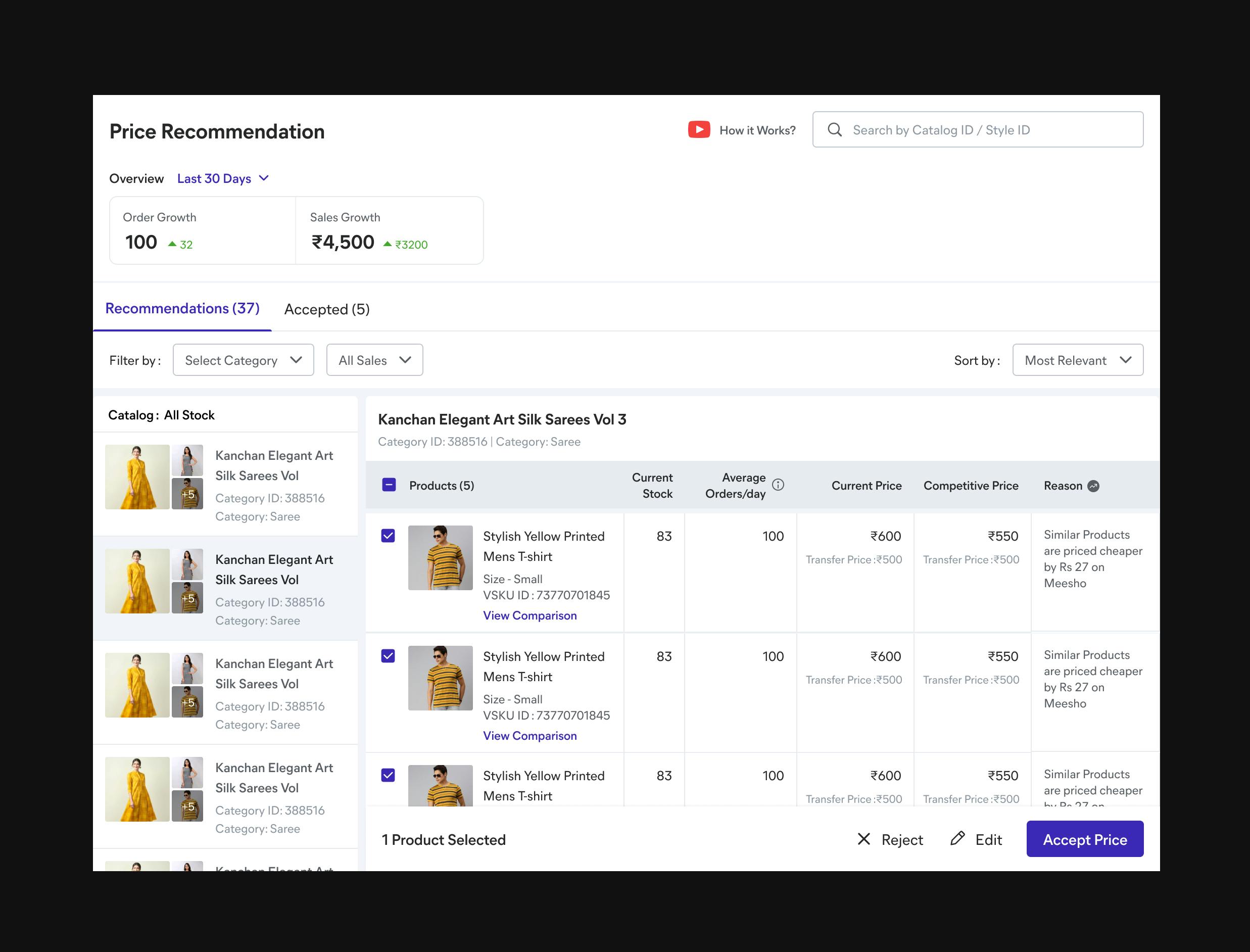Select the first catalog card in list

[x=225, y=485]
